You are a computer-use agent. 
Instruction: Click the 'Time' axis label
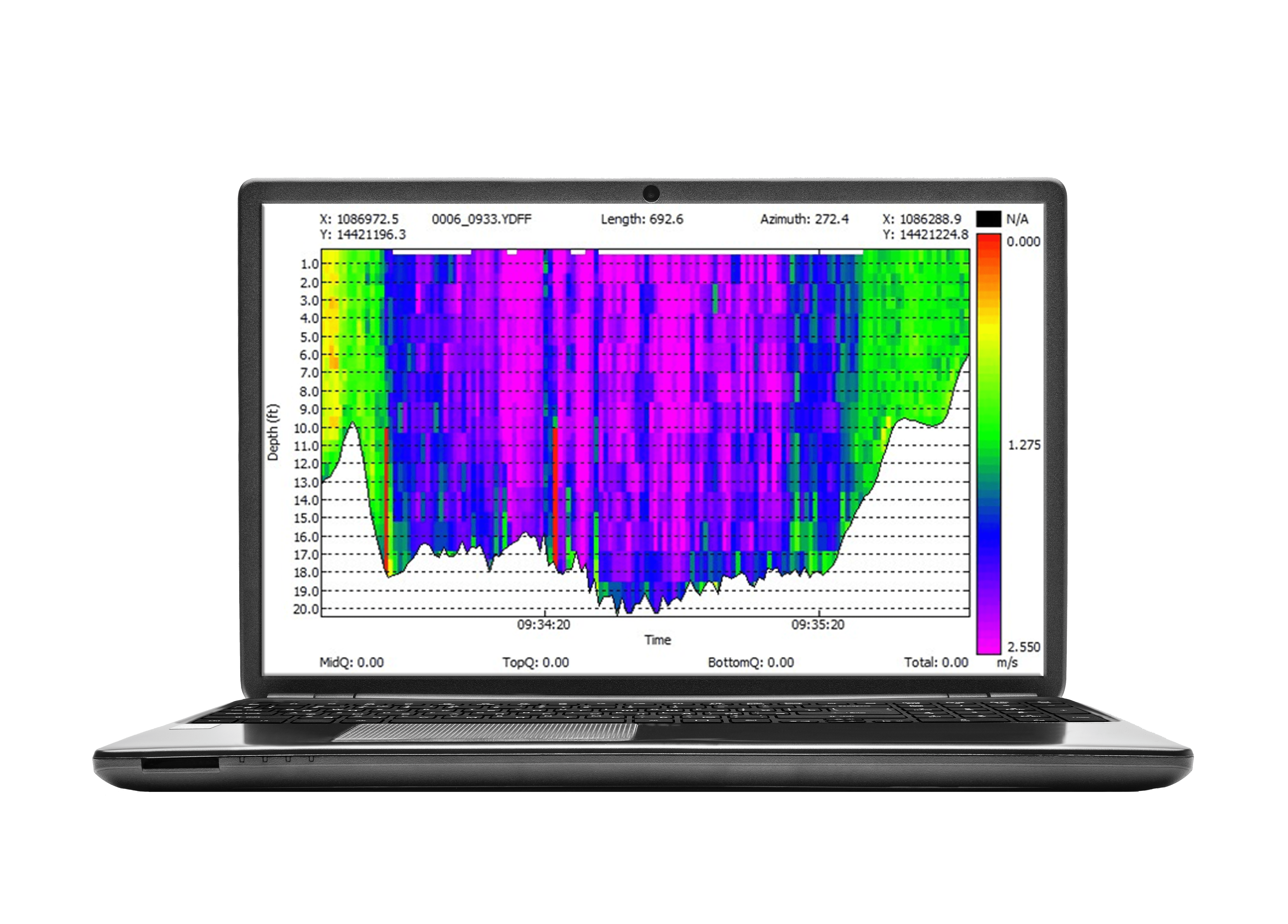click(x=658, y=640)
